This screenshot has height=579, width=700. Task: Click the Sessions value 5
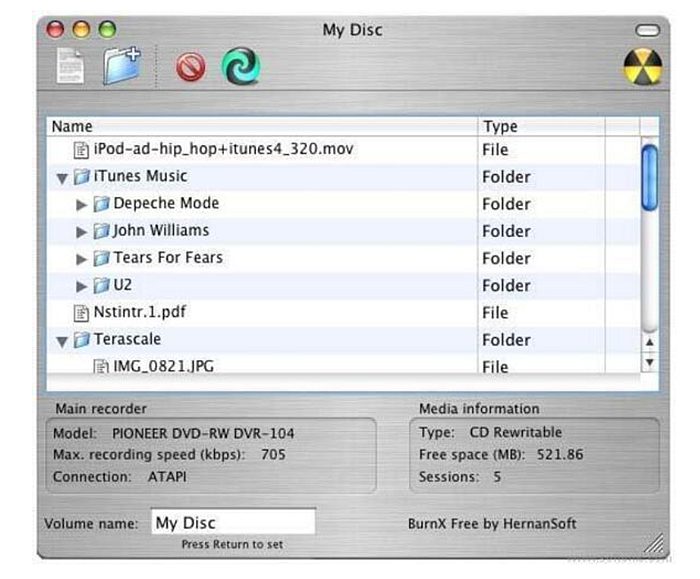point(497,477)
